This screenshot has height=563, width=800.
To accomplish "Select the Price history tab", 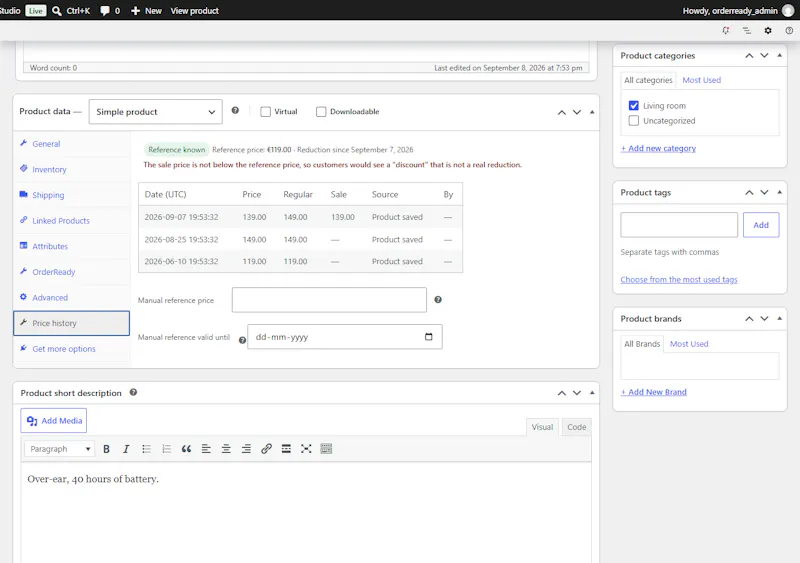I will (x=71, y=323).
